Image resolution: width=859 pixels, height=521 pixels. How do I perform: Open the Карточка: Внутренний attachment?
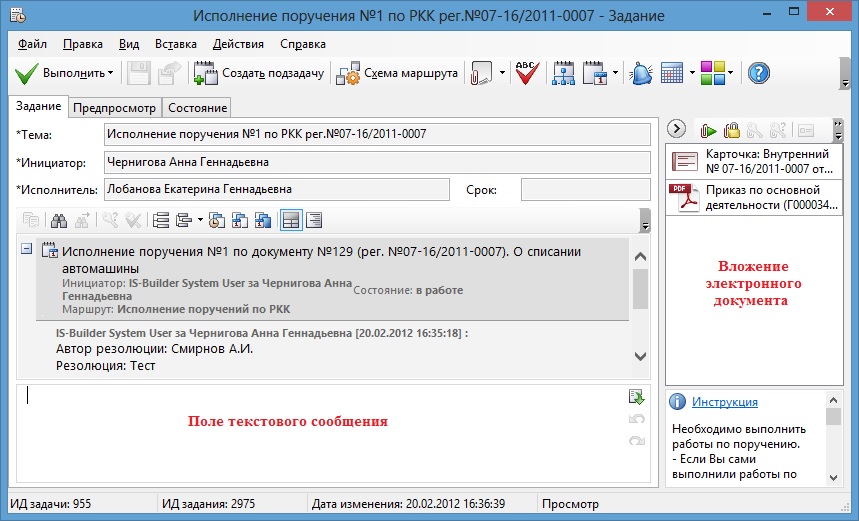click(x=758, y=160)
